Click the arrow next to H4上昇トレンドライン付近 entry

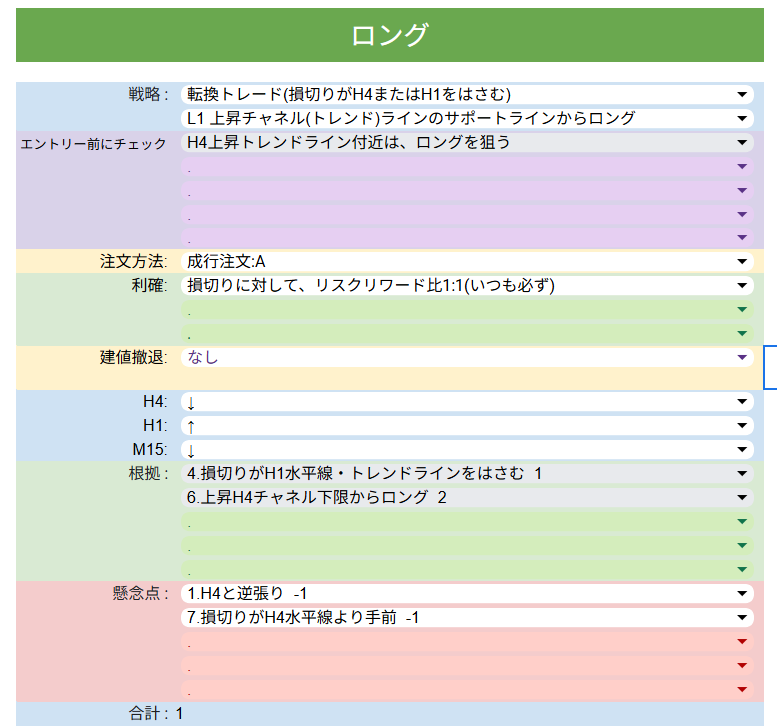[742, 143]
